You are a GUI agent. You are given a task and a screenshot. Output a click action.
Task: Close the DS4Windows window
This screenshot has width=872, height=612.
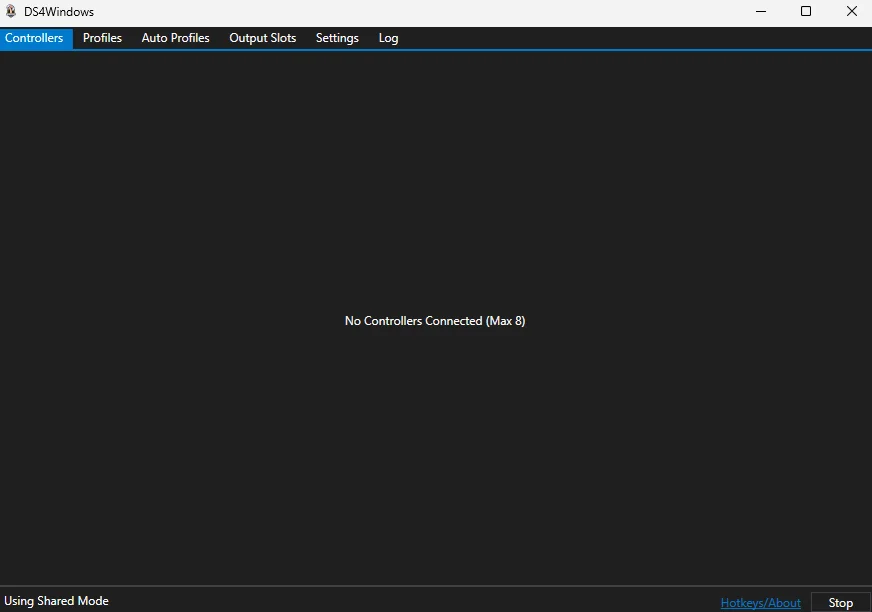(x=851, y=11)
